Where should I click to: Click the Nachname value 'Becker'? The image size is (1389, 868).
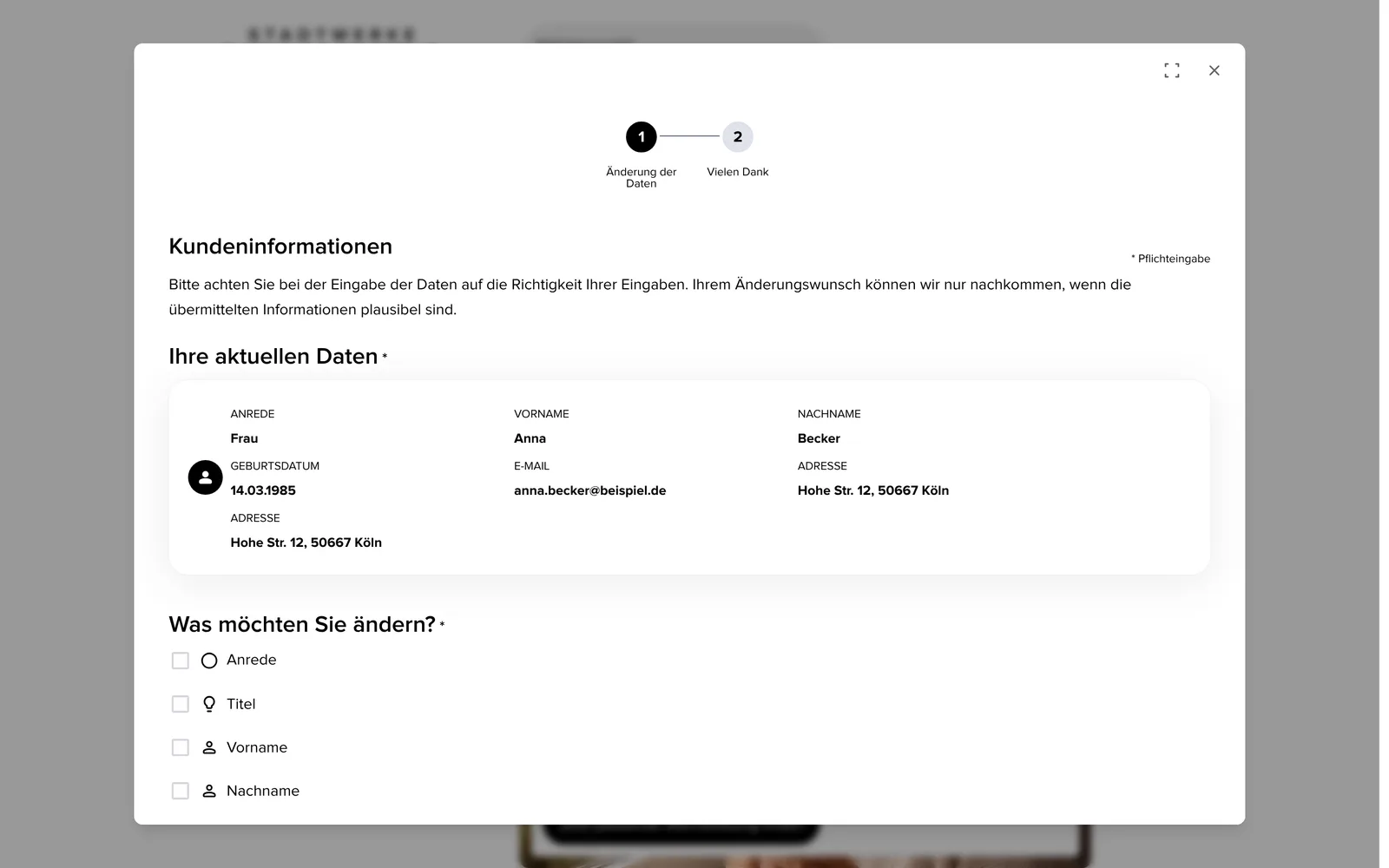819,438
